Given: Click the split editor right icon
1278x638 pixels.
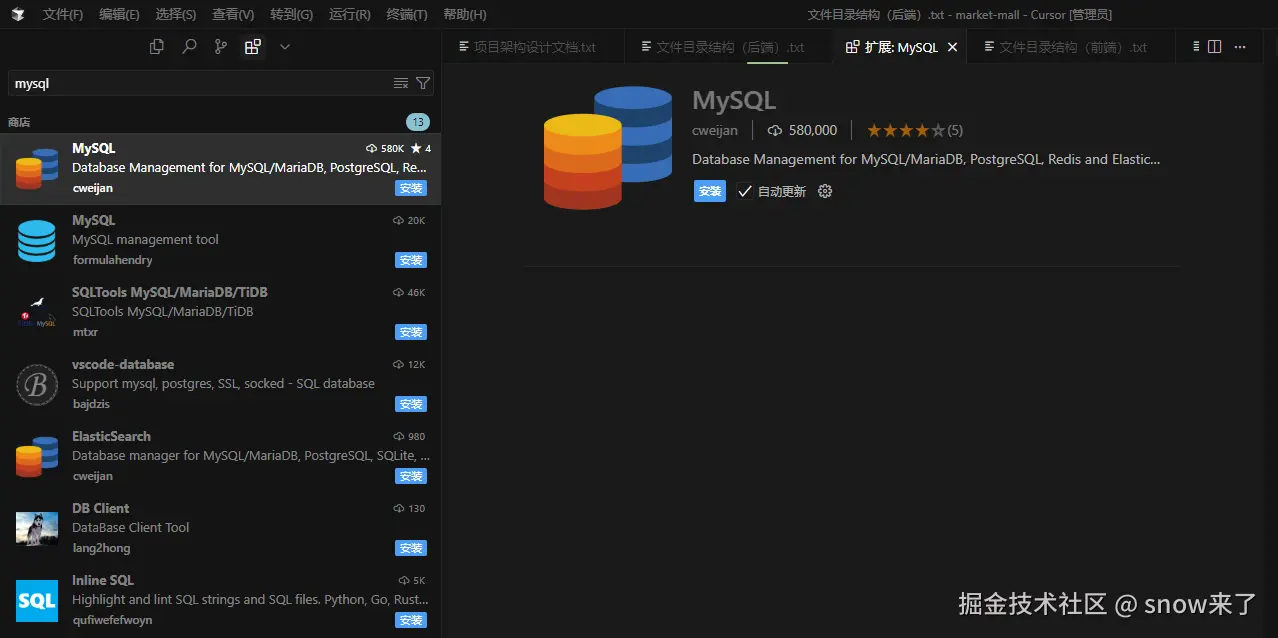Looking at the screenshot, I should pyautogui.click(x=1214, y=46).
